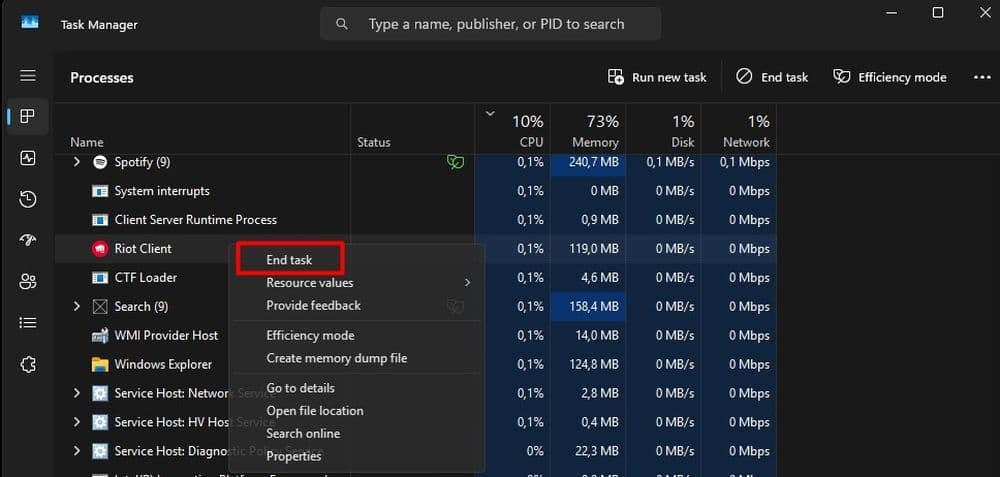
Task: Click the Riot Client process icon
Action: 99,249
